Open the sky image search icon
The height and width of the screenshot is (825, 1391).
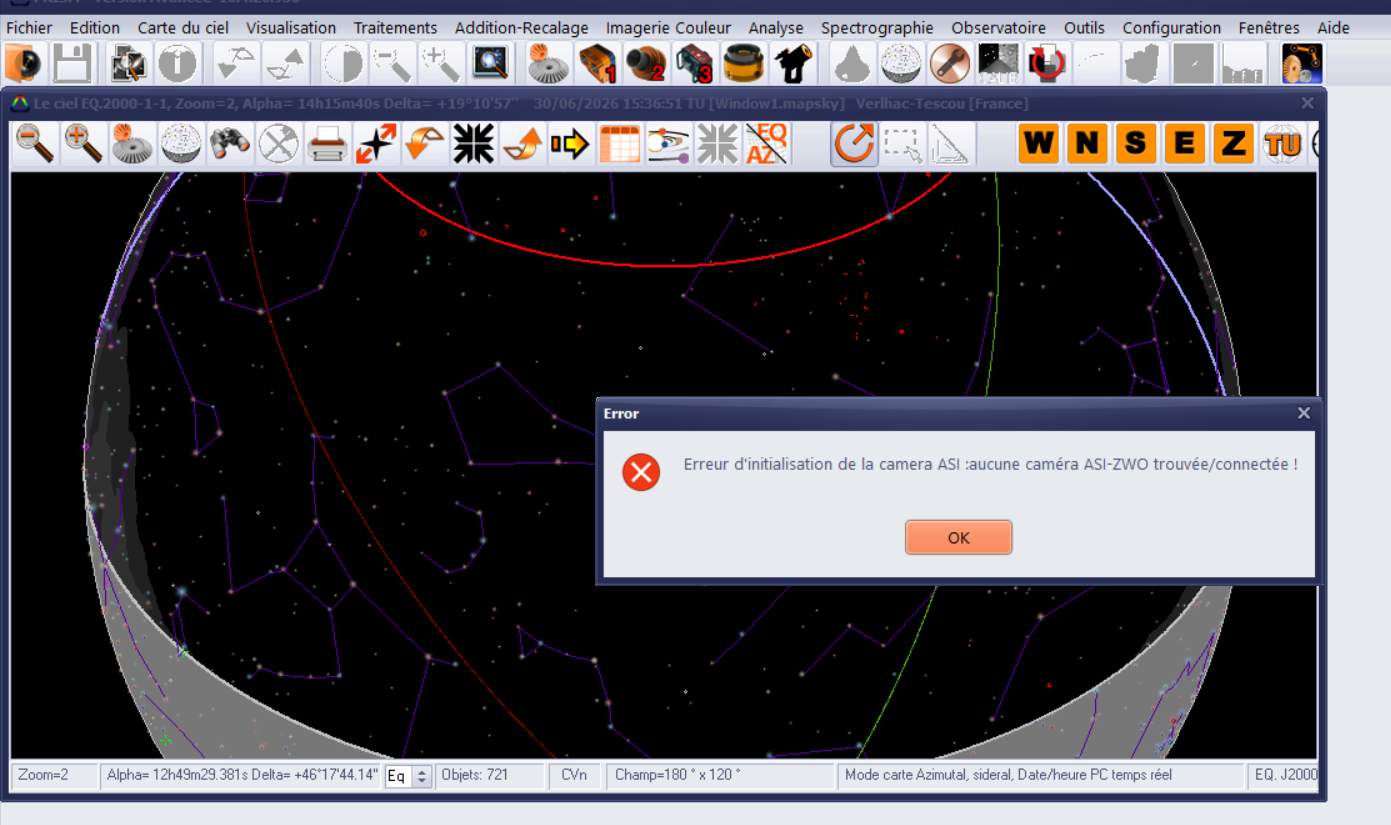(490, 64)
